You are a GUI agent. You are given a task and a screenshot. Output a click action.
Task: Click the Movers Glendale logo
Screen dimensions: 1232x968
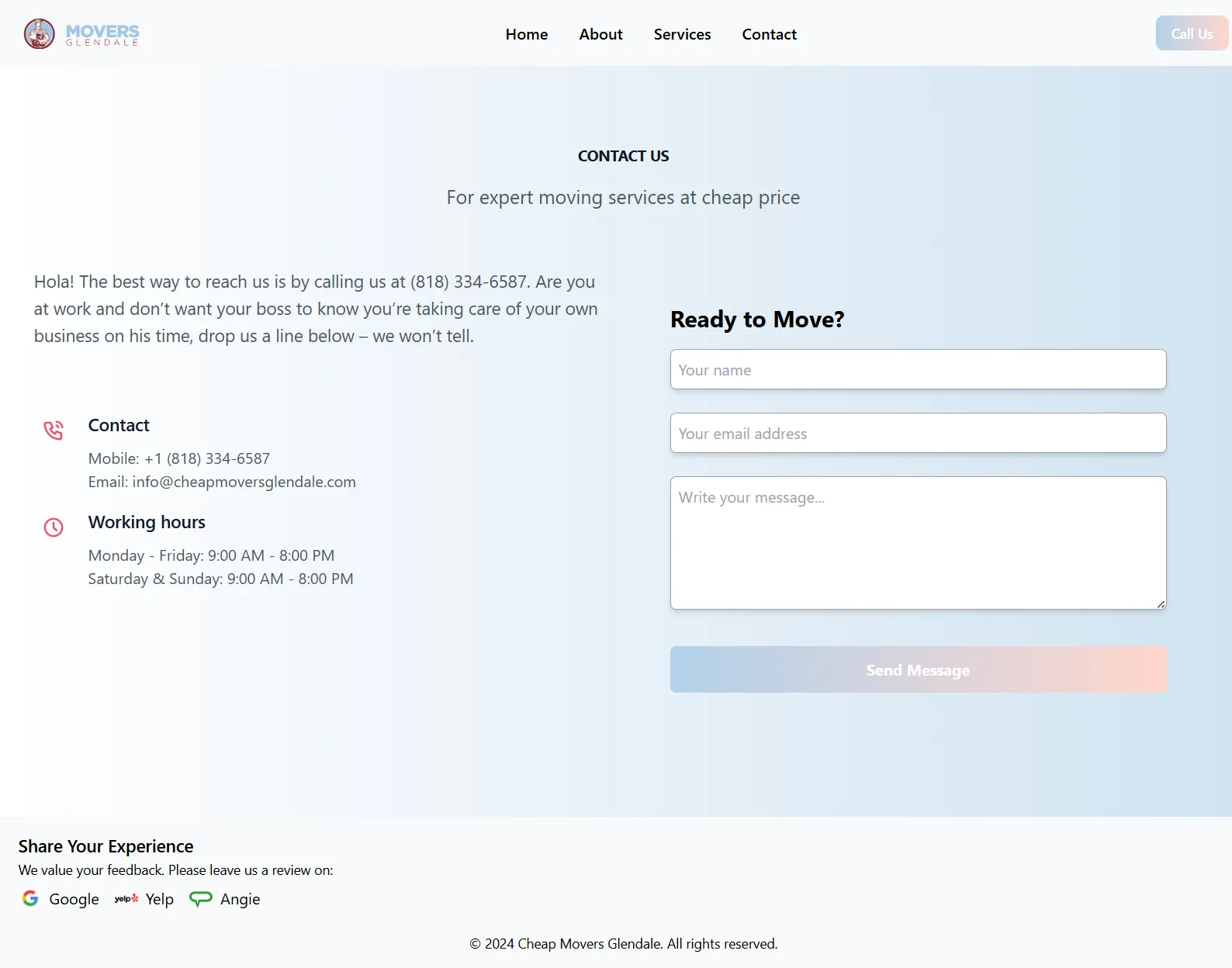point(81,34)
